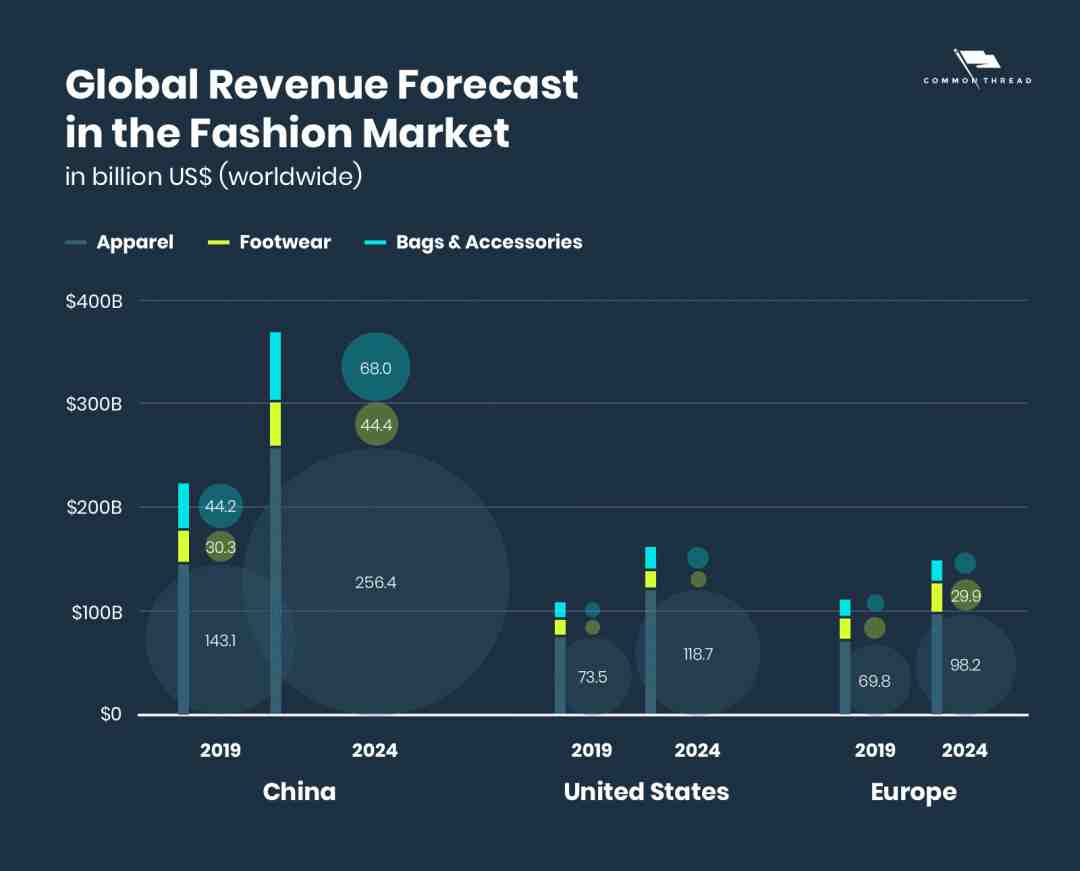
Task: Click the 2019 label under Europe
Action: (875, 751)
